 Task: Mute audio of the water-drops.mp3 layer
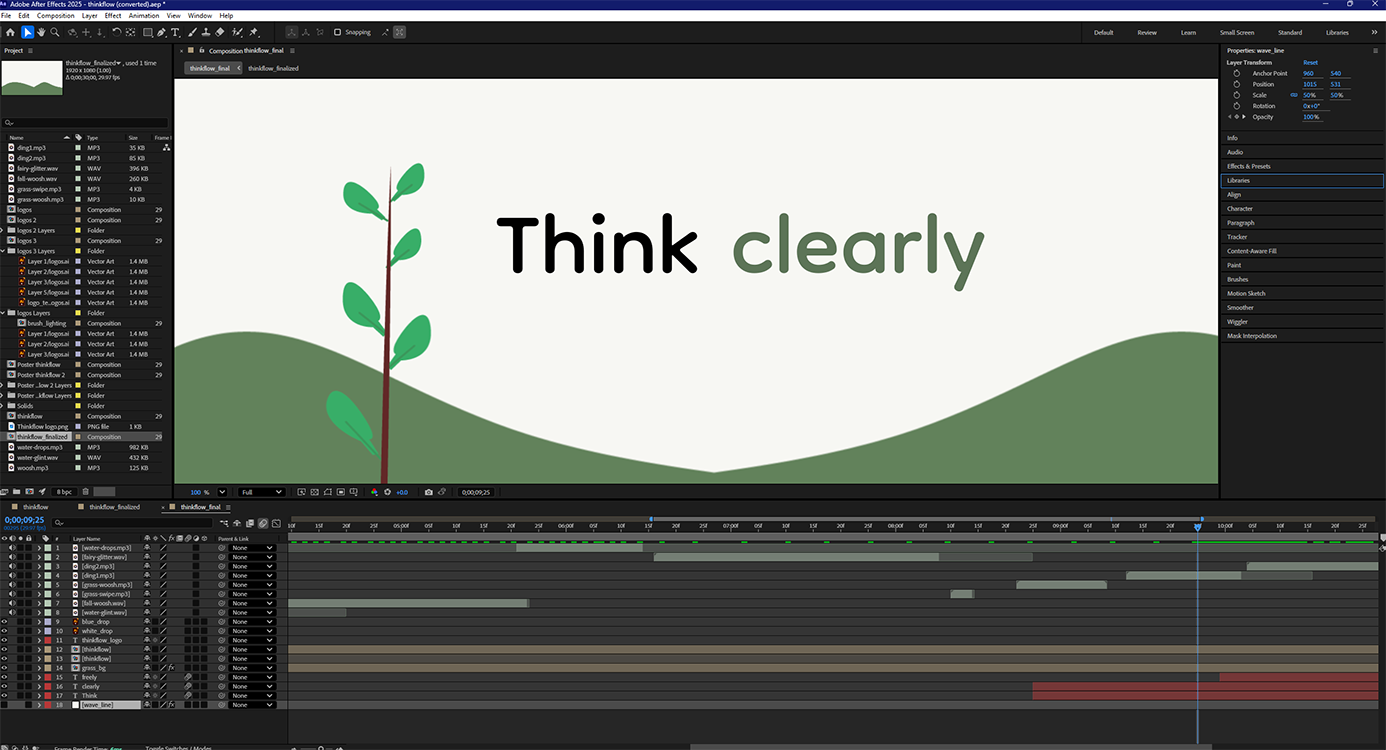[x=12, y=548]
